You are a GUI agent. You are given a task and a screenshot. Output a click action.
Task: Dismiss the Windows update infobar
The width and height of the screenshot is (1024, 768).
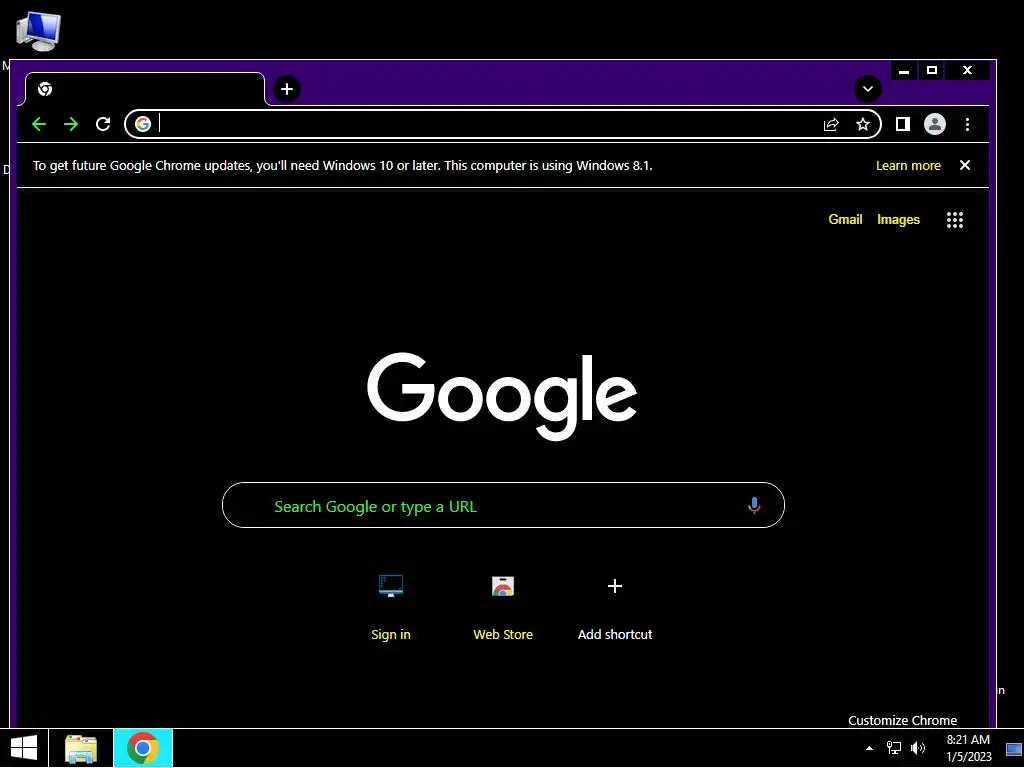tap(965, 165)
